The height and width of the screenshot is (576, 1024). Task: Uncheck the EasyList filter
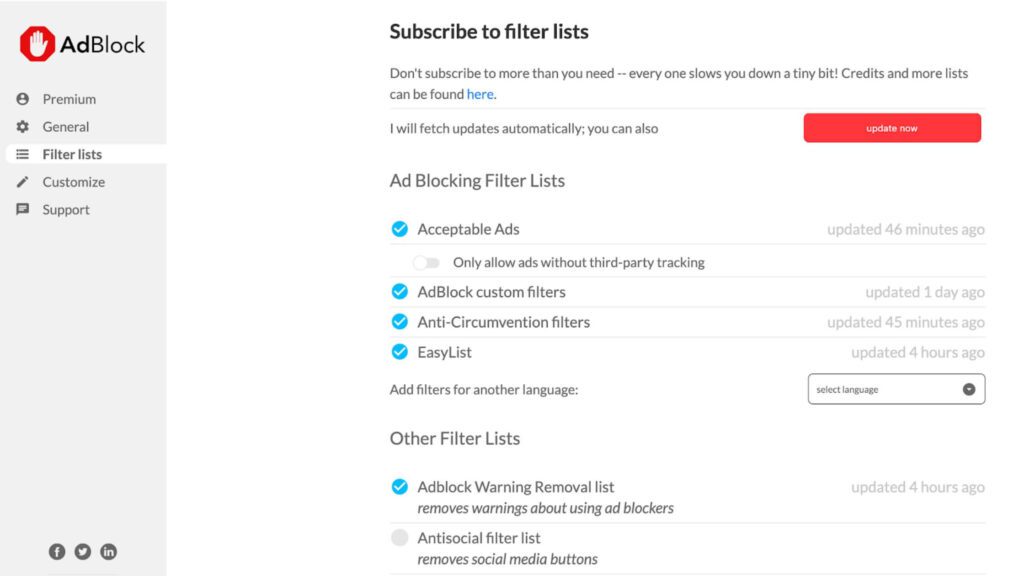coord(400,352)
